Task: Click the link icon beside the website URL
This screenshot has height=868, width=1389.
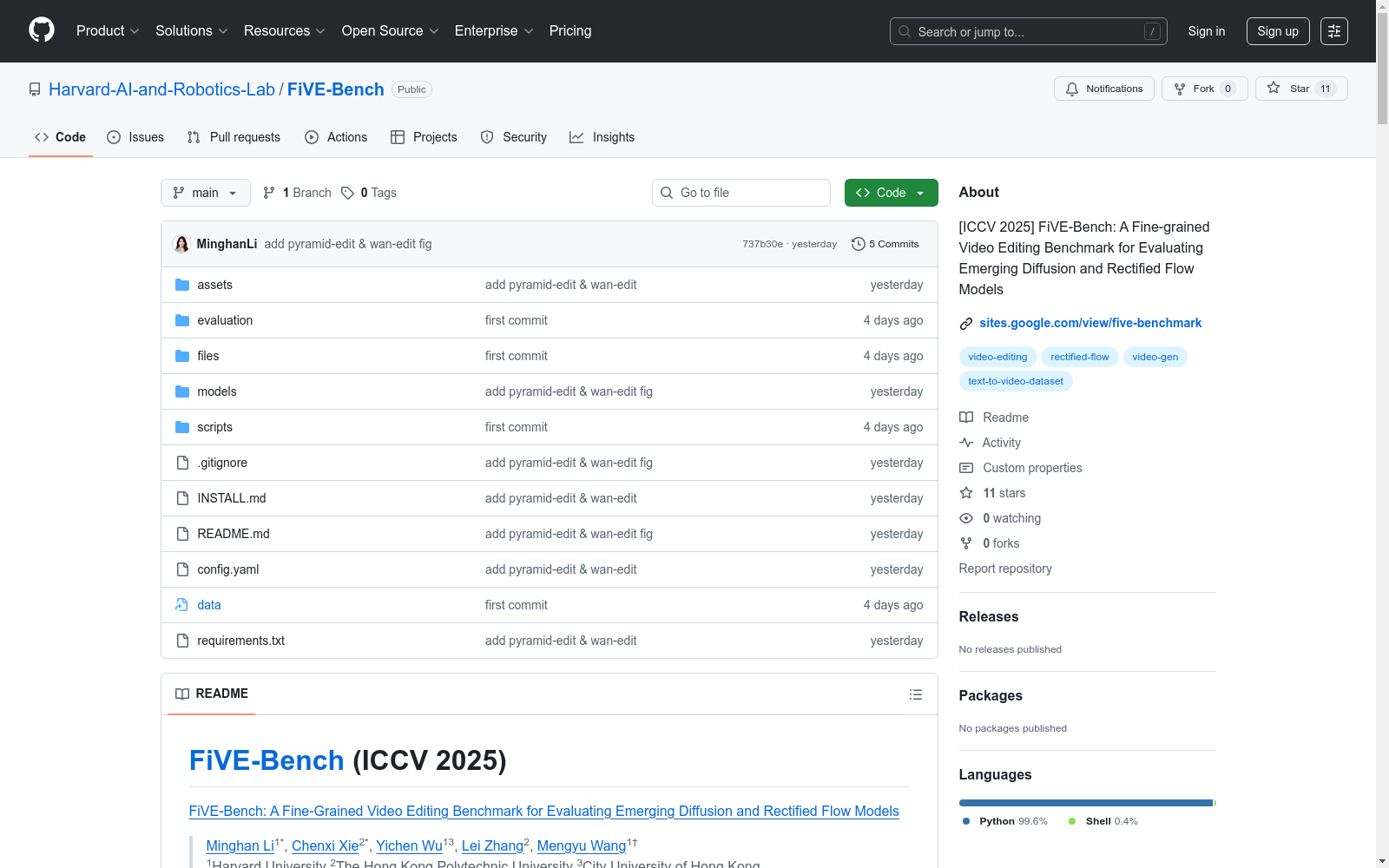Action: point(966,324)
